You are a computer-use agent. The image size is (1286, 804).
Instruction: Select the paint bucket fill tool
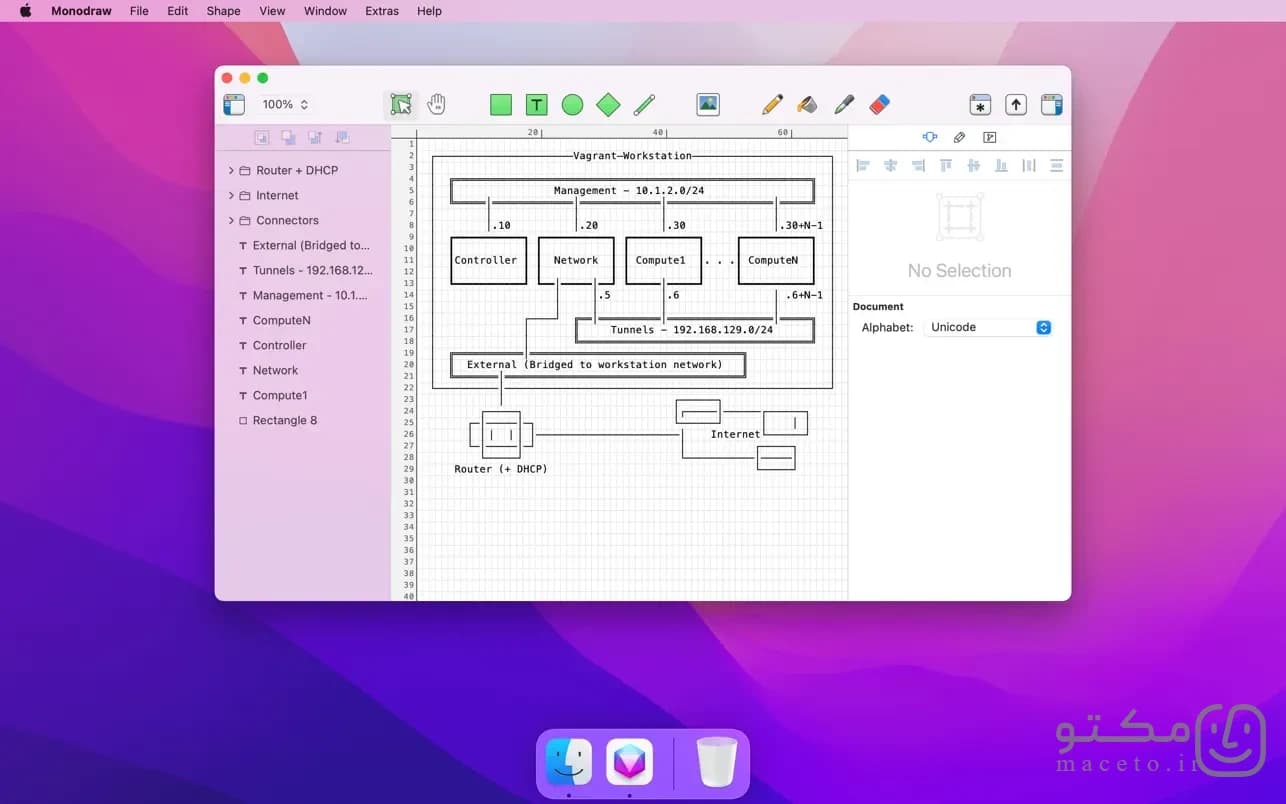point(808,104)
